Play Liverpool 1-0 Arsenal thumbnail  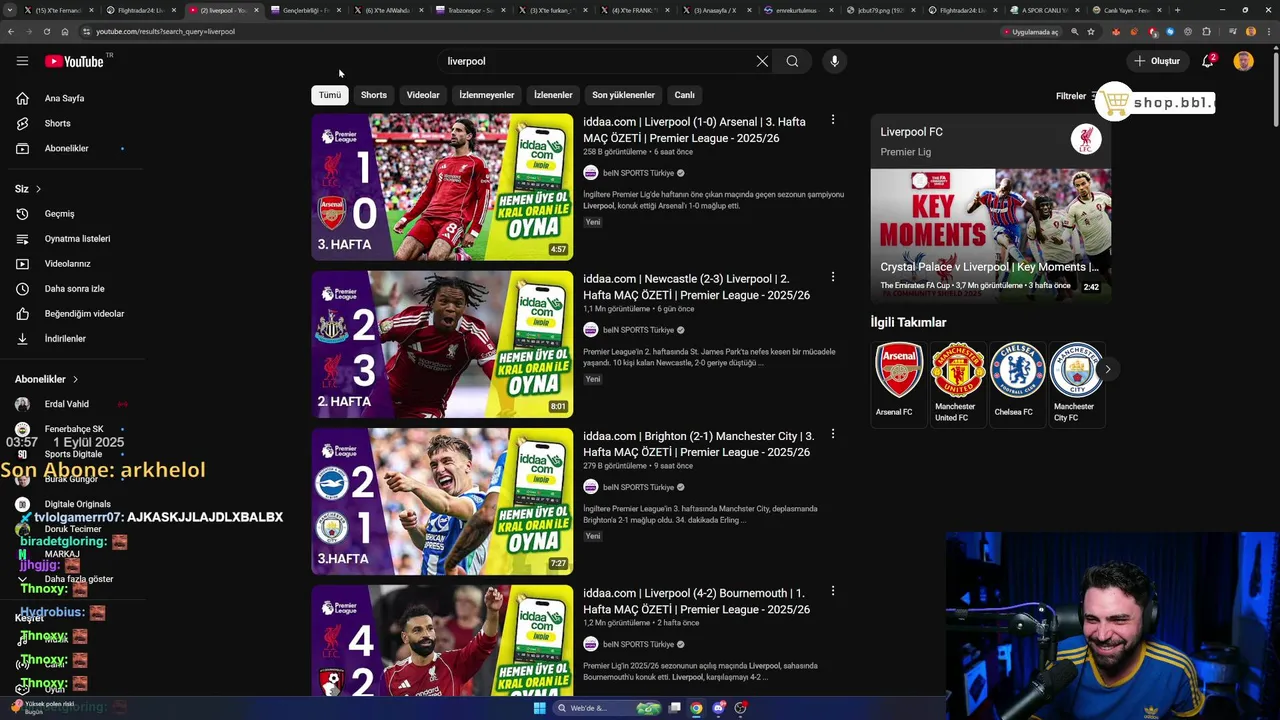click(x=442, y=187)
